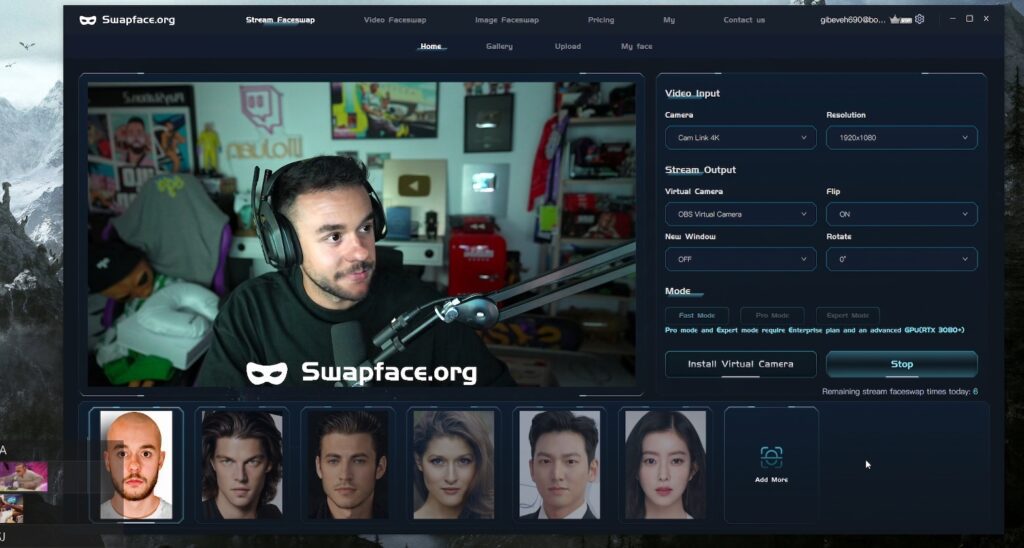This screenshot has width=1024, height=548.
Task: Select the man in suit face thumbnail
Action: click(560, 464)
